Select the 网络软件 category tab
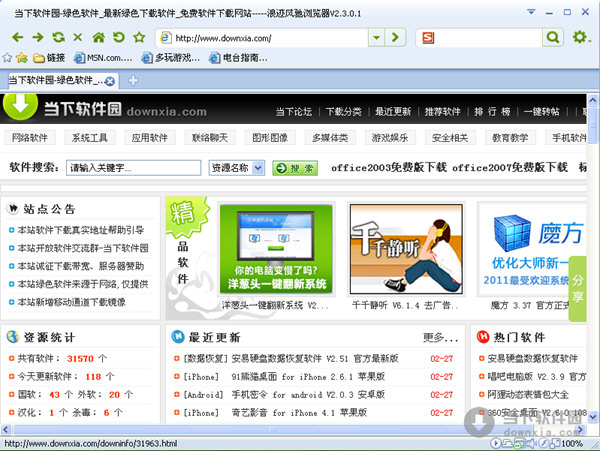Image resolution: width=600 pixels, height=451 pixels. click(x=30, y=138)
